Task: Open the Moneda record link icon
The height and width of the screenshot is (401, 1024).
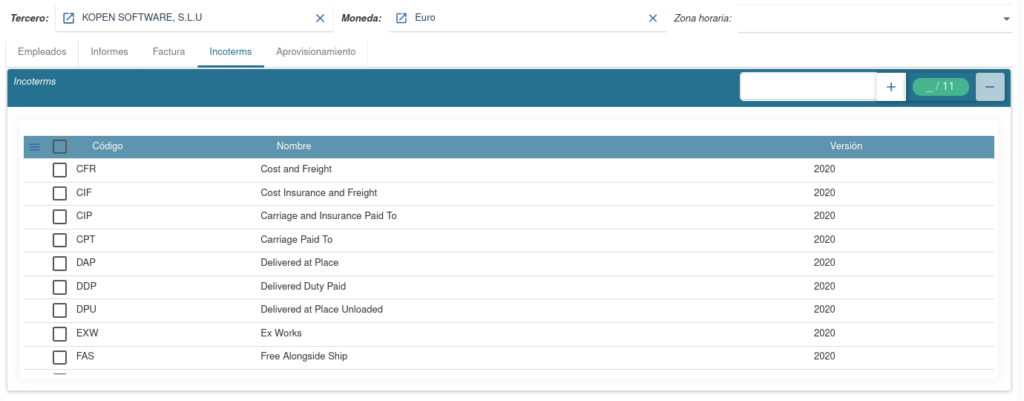Action: tap(401, 18)
